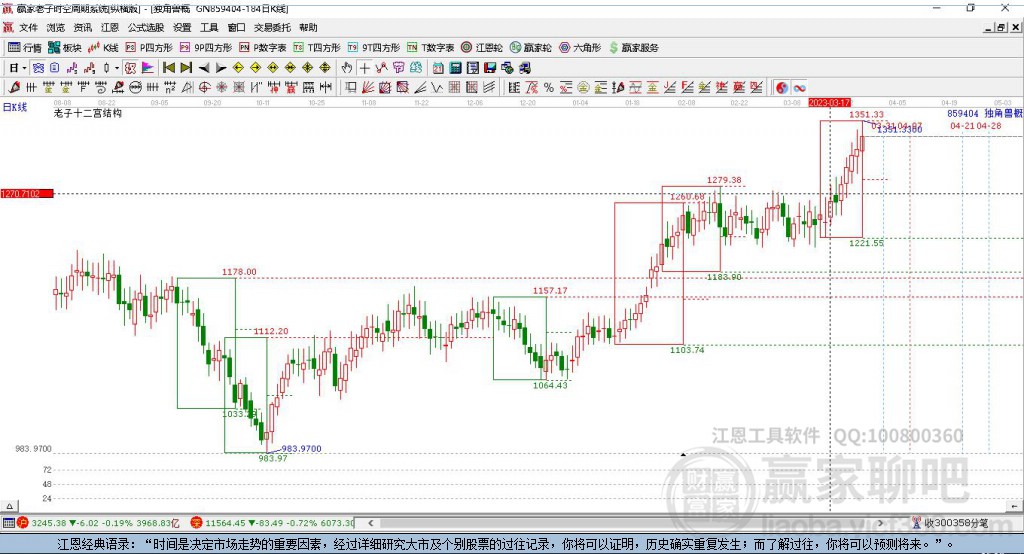1024x554 pixels.
Task: Restore the inner chart window
Action: [1001, 27]
